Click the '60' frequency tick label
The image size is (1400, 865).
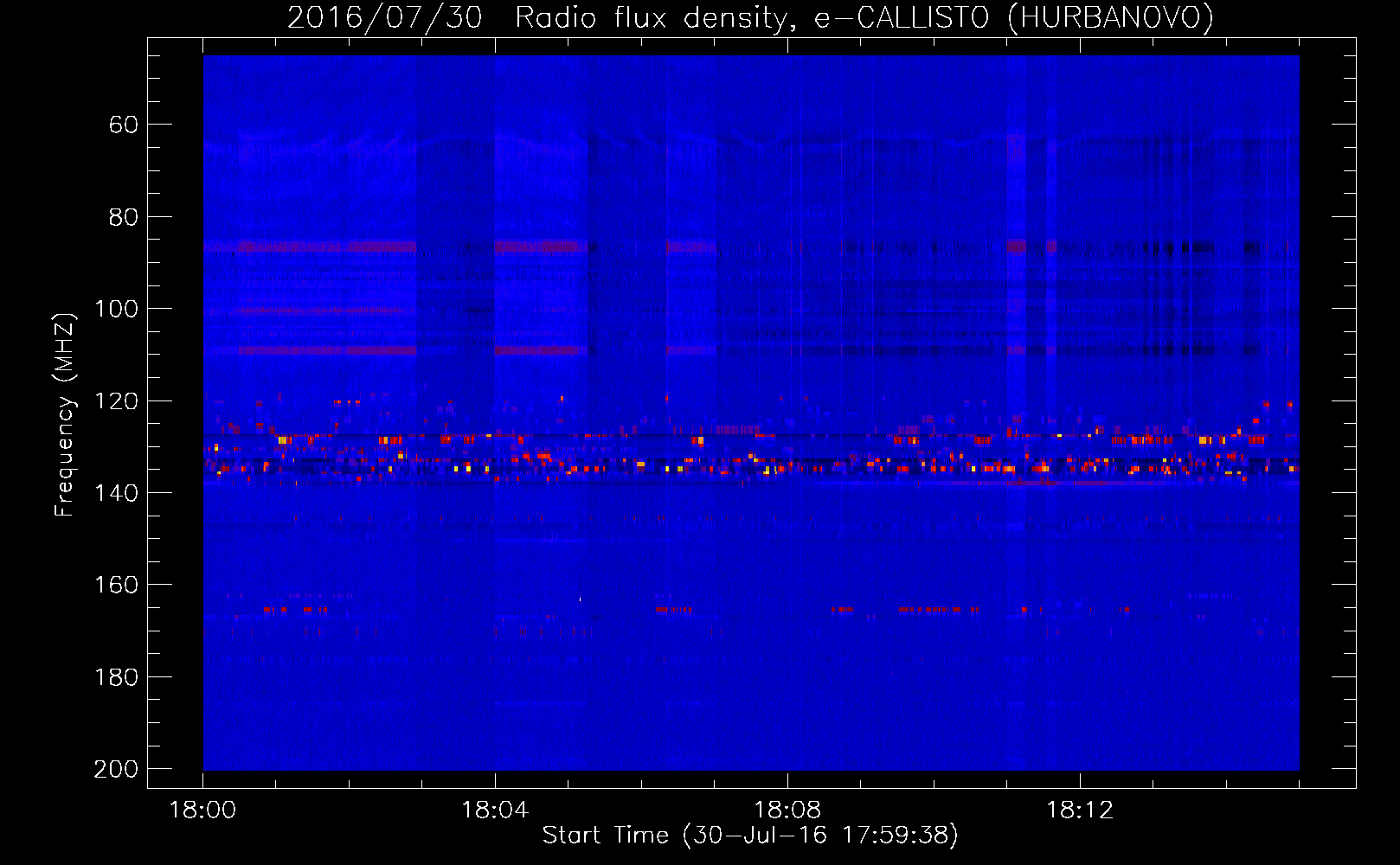123,125
